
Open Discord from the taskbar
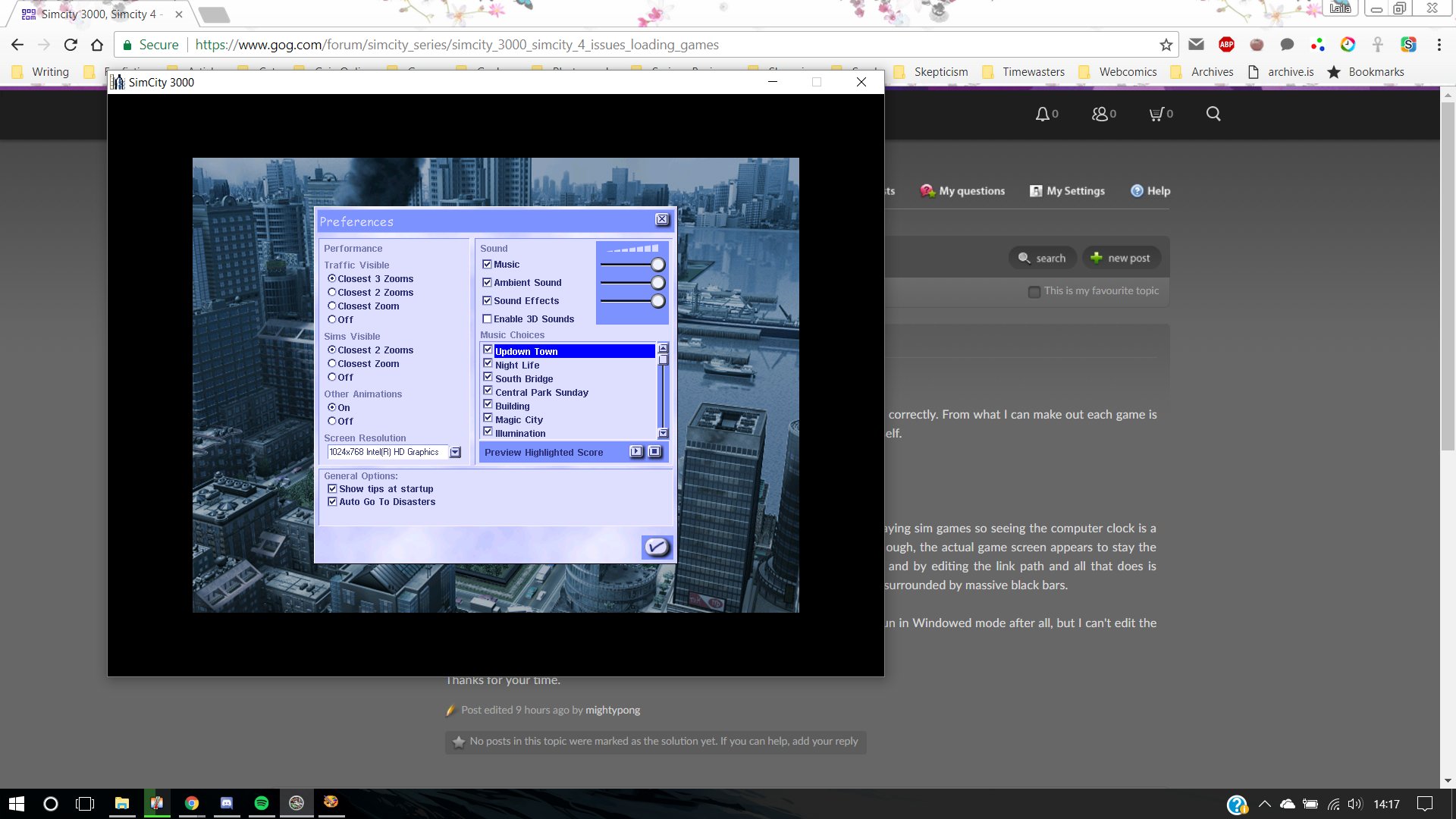pyautogui.click(x=227, y=804)
